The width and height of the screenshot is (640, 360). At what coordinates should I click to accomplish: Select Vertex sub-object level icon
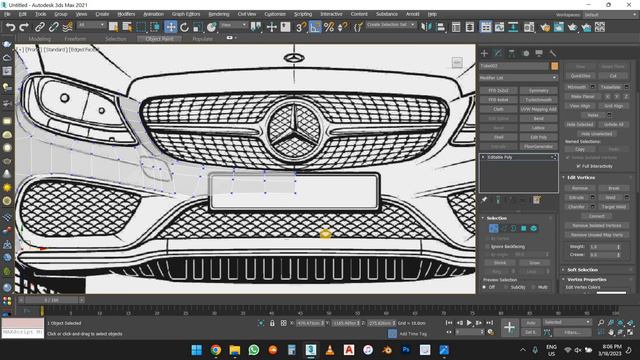click(x=493, y=228)
